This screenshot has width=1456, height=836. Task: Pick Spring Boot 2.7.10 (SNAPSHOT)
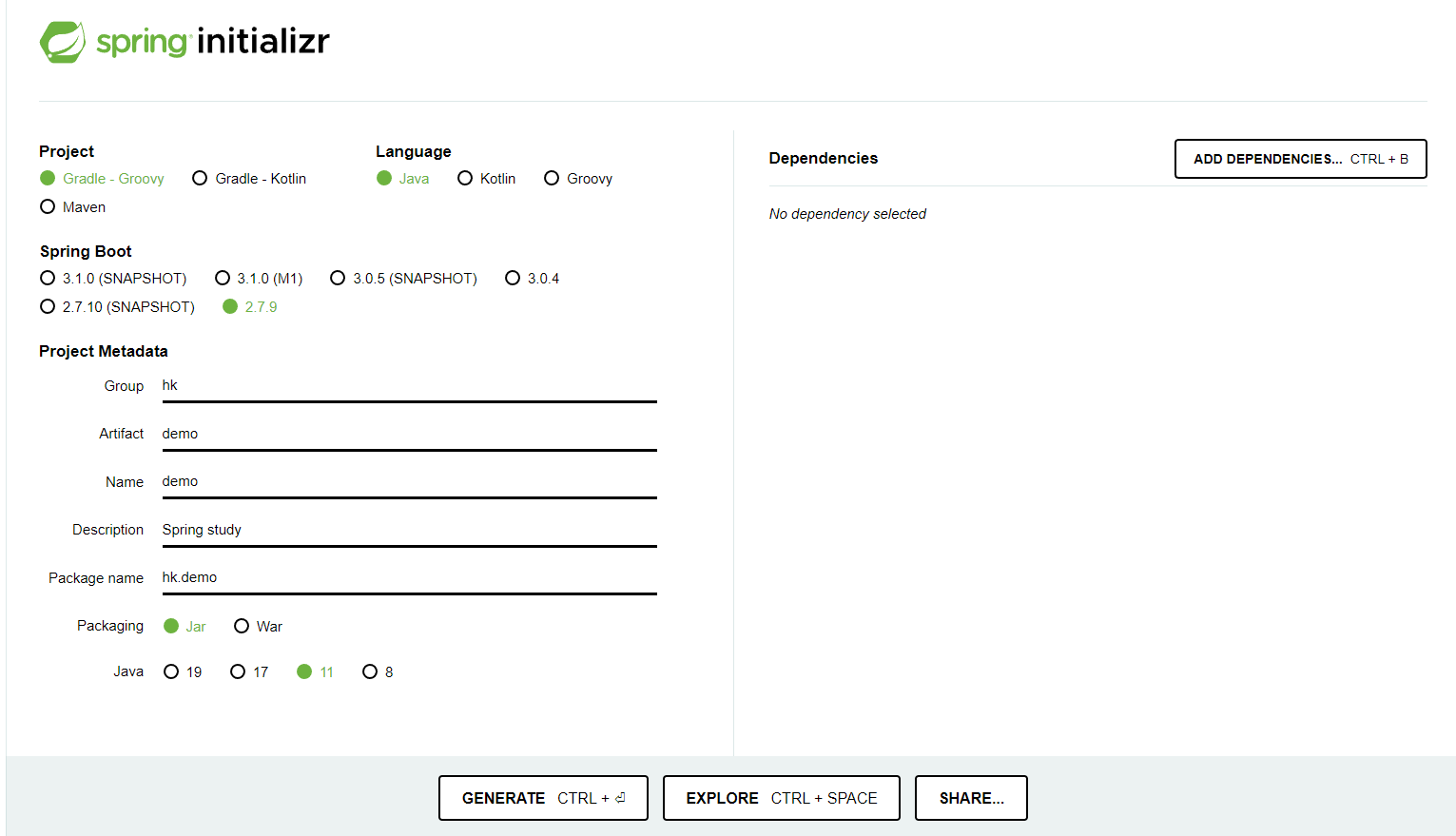[117, 307]
